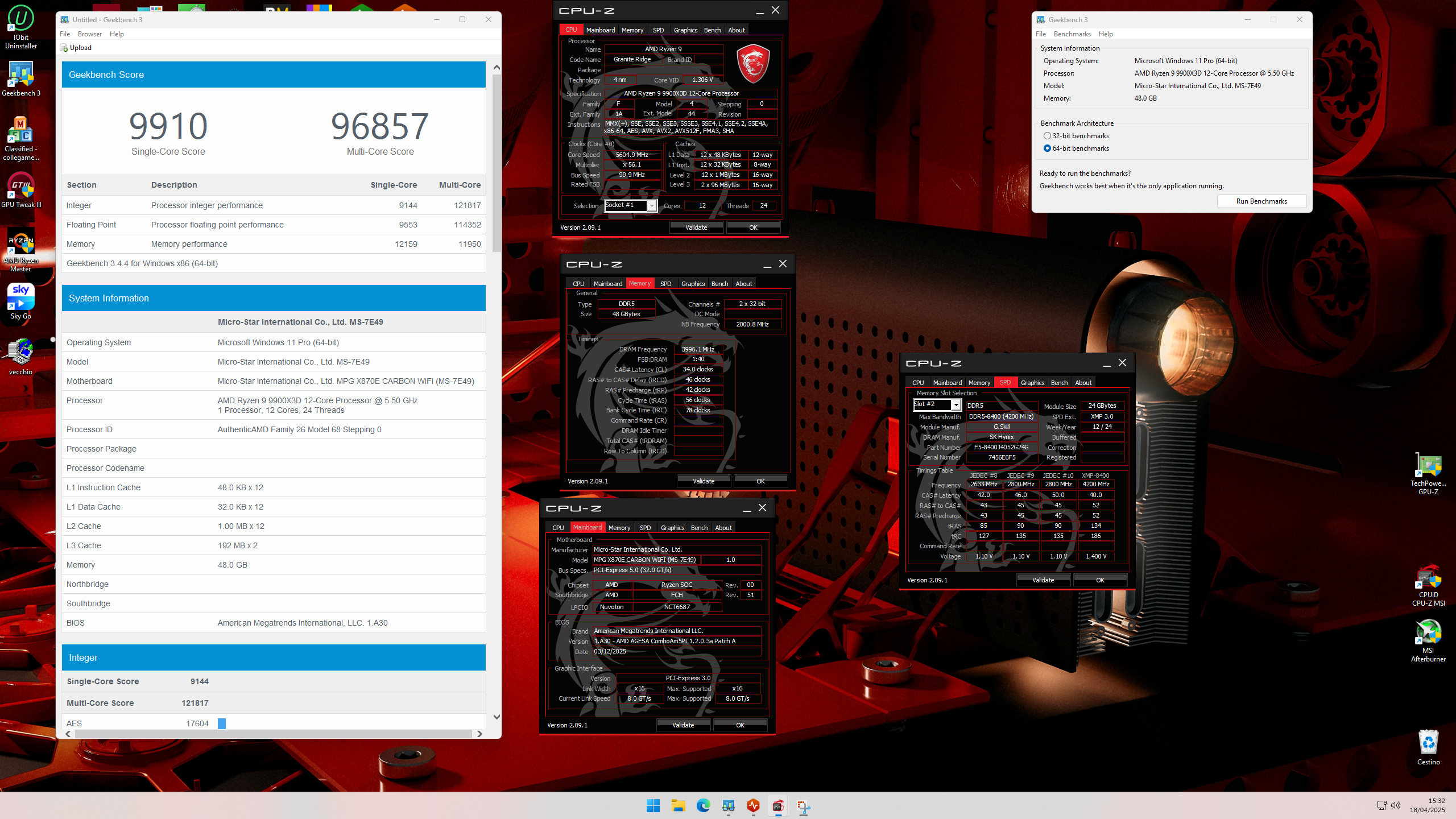Open Graphics tab in the Memory CPU-Z window
1456x819 pixels.
693,284
